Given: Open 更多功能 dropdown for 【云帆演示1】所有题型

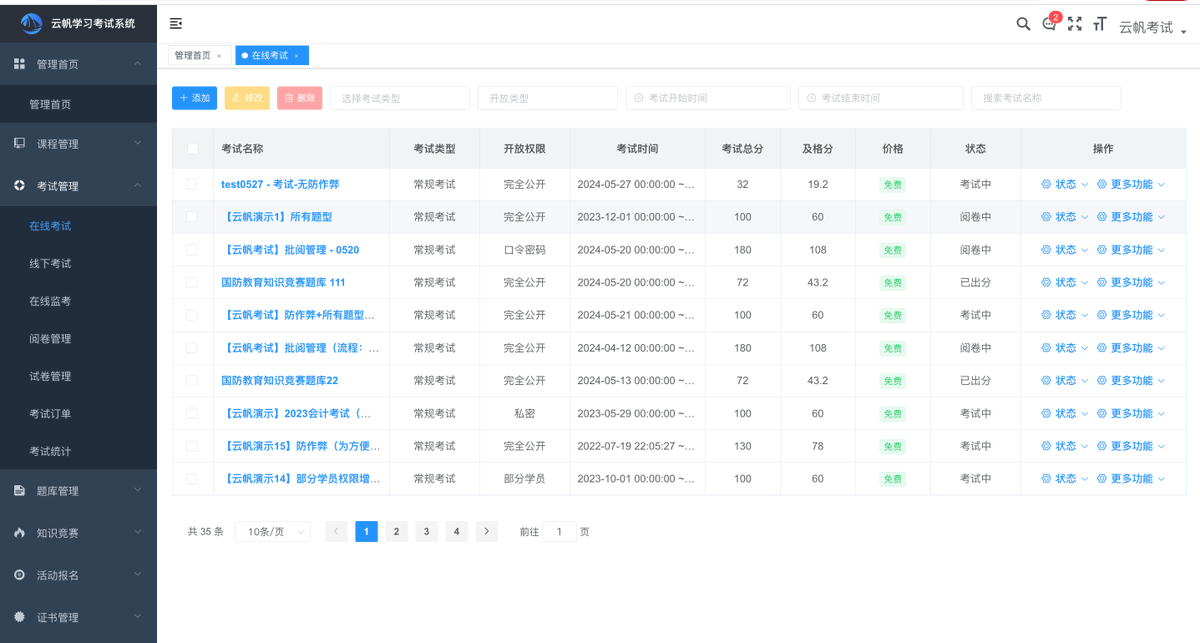Looking at the screenshot, I should (1132, 217).
